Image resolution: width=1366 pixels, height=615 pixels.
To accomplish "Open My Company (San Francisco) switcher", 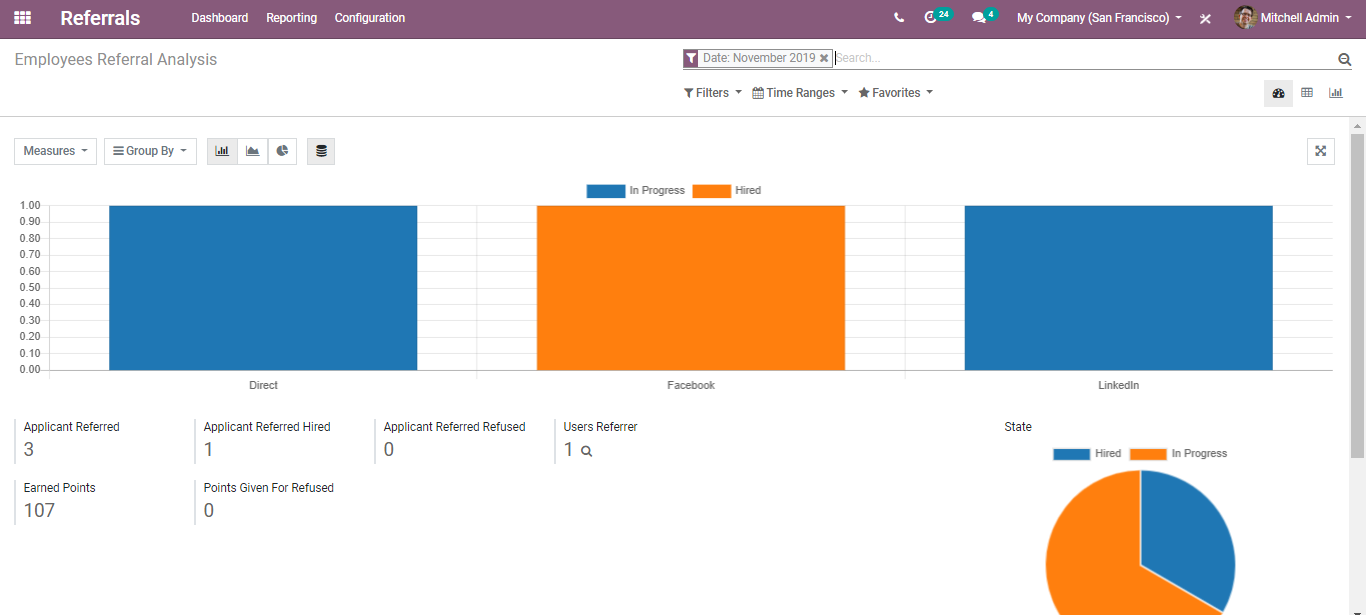I will (x=1099, y=18).
